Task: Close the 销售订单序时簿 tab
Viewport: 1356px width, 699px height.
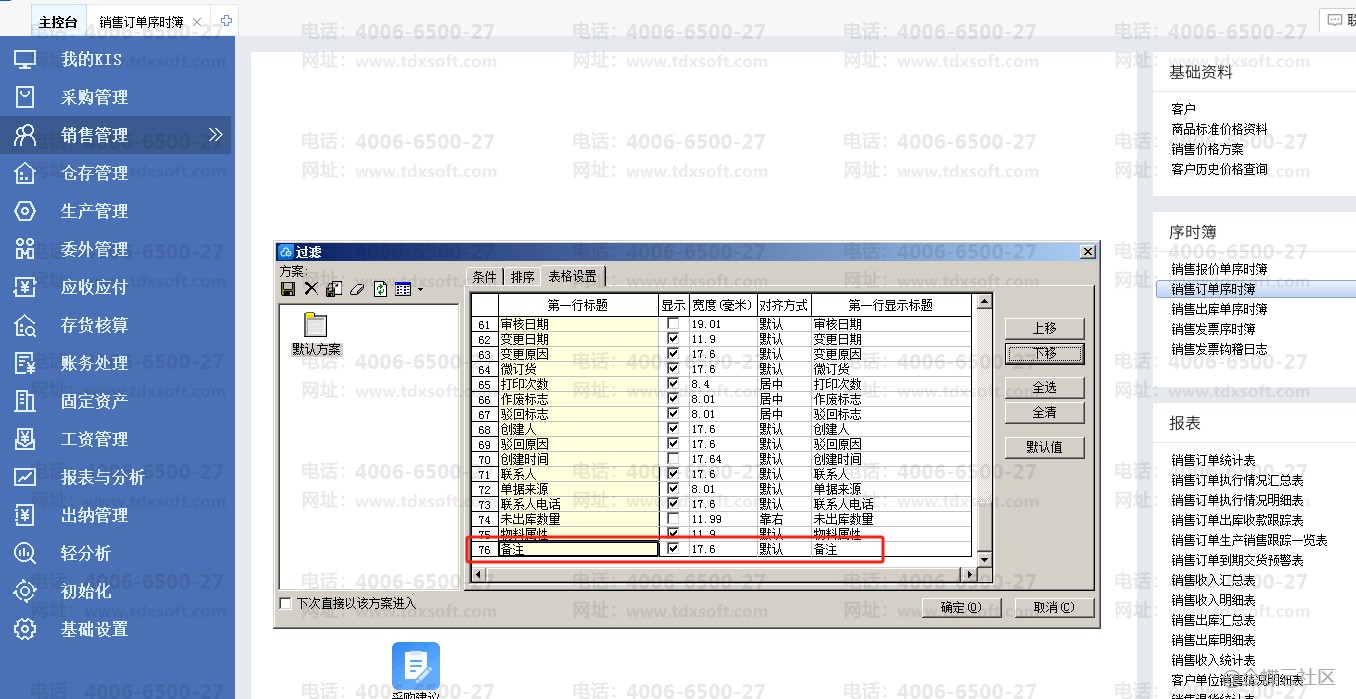Action: click(x=197, y=21)
